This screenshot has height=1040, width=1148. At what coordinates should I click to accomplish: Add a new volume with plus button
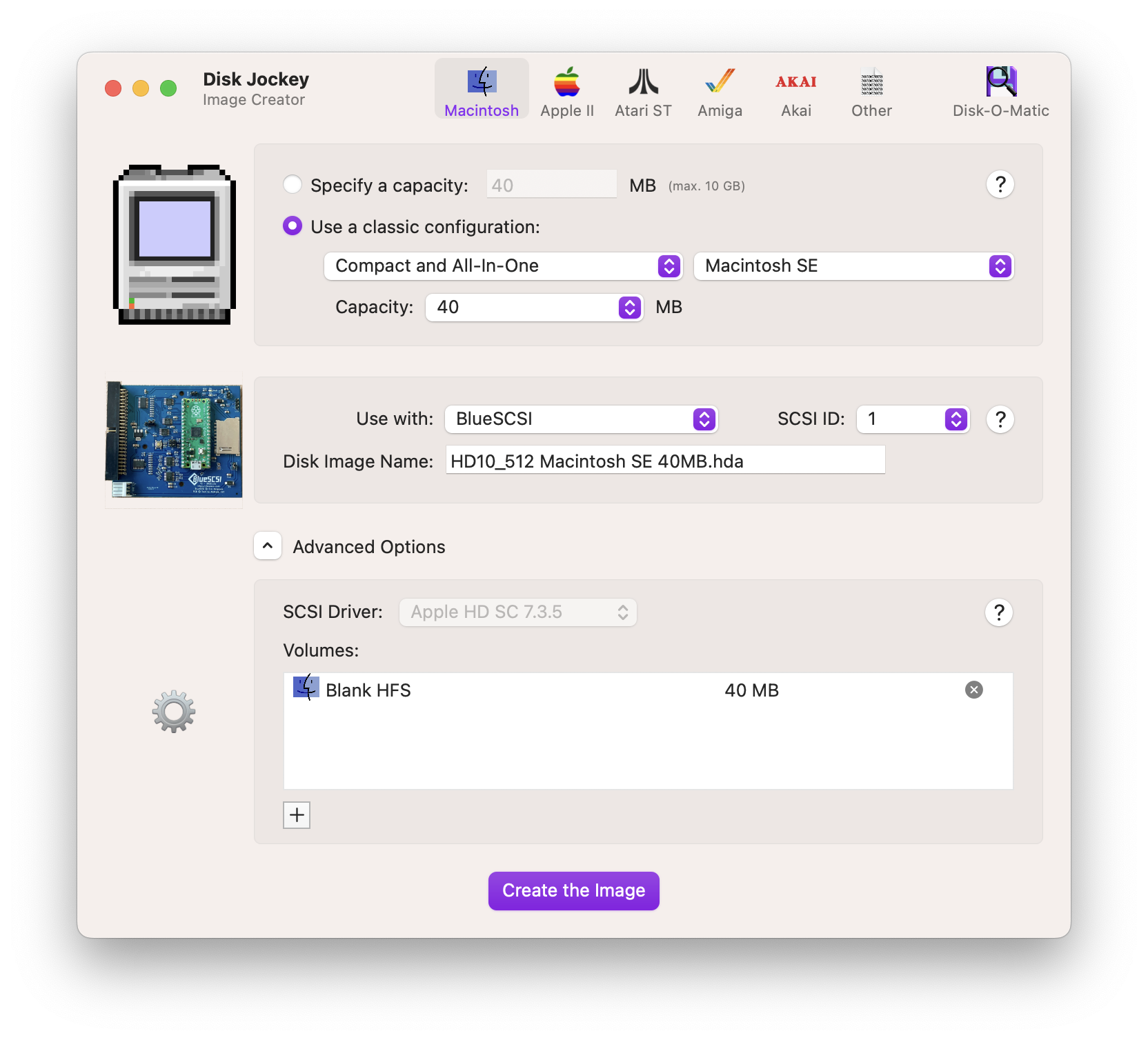297,814
